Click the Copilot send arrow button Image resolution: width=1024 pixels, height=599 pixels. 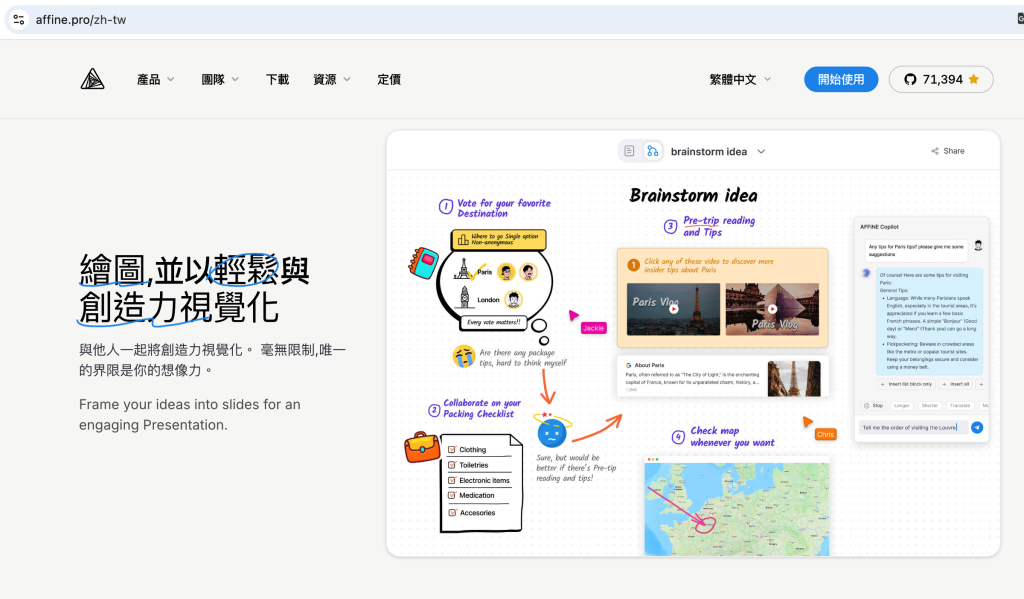point(977,427)
